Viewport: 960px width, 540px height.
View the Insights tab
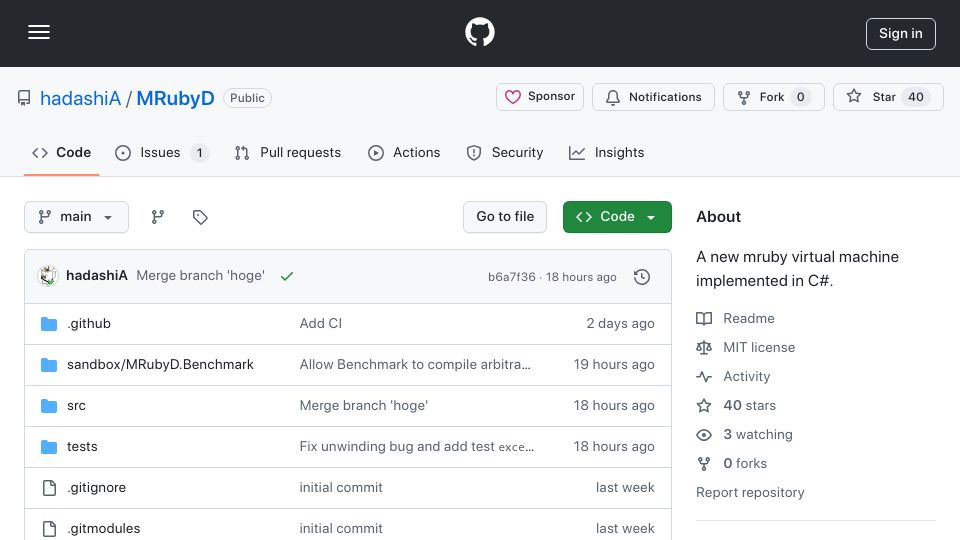pyautogui.click(x=607, y=152)
